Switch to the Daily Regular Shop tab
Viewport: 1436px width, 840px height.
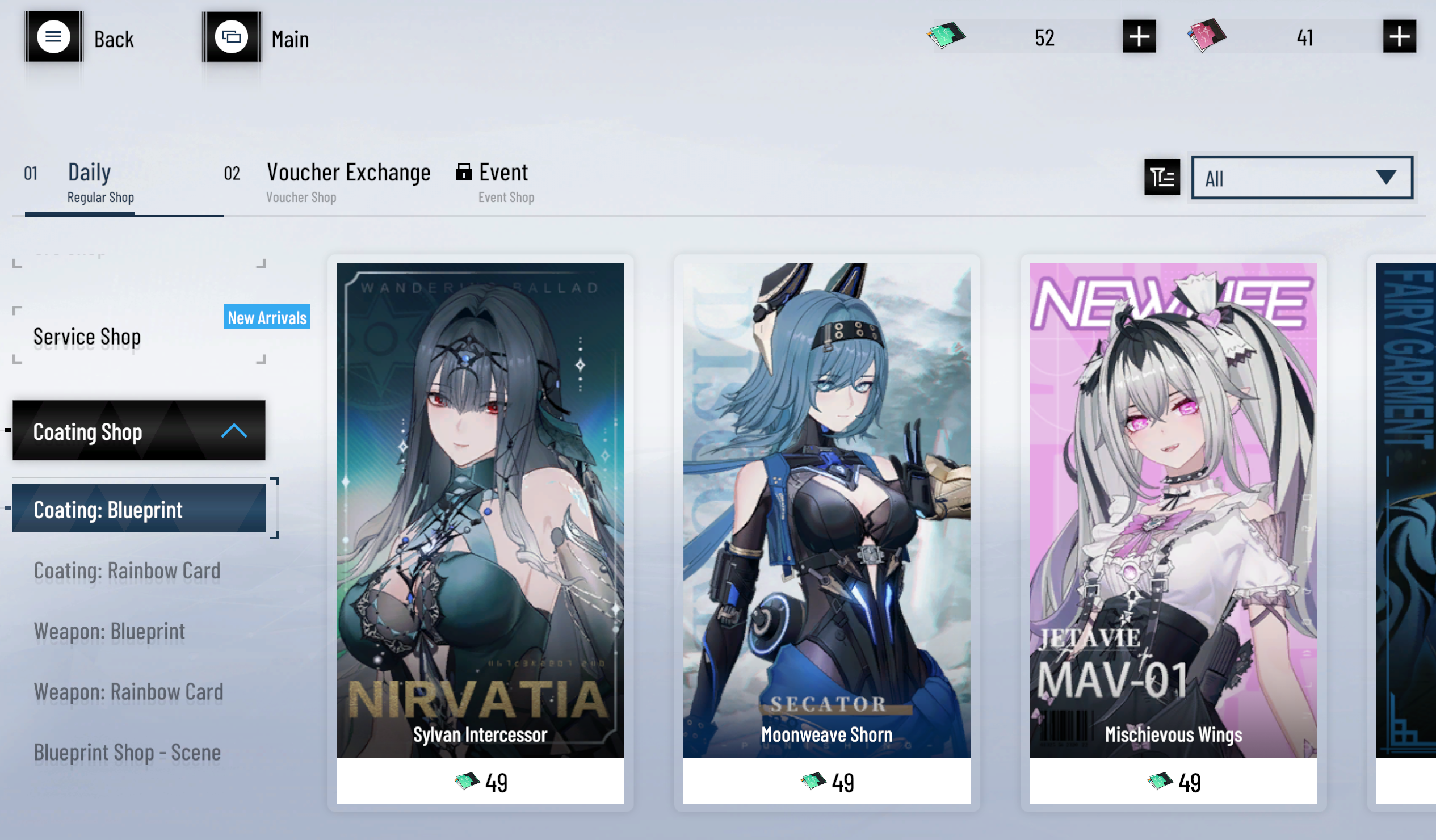click(x=100, y=182)
